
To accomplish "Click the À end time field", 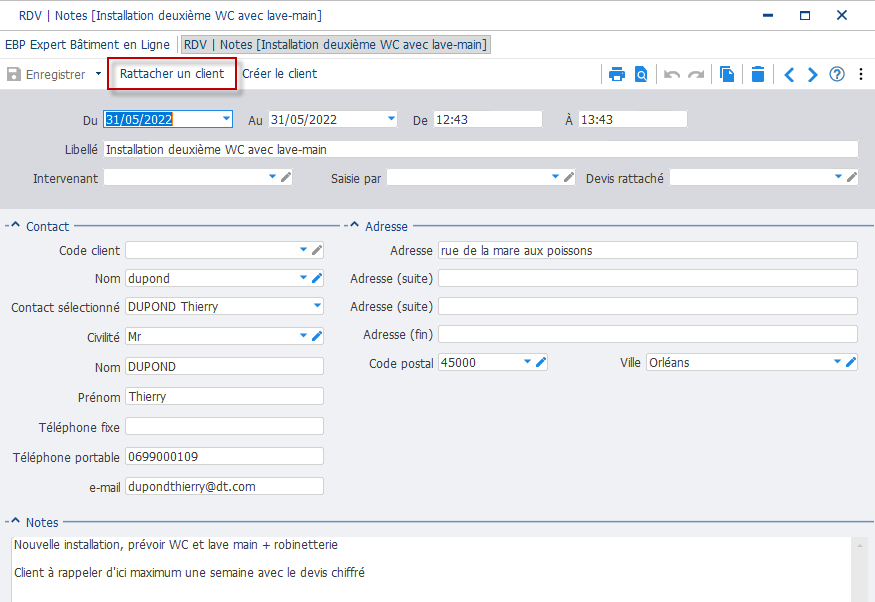I will pos(633,119).
